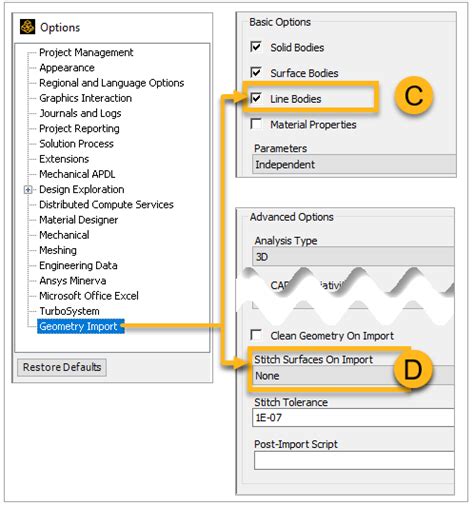
Task: Uncheck the Solid Bodies checkbox
Action: pos(256,47)
